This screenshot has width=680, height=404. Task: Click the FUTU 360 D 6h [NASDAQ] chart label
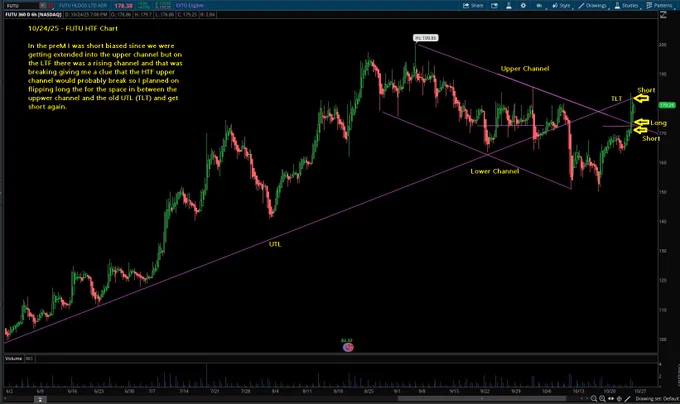(34, 15)
